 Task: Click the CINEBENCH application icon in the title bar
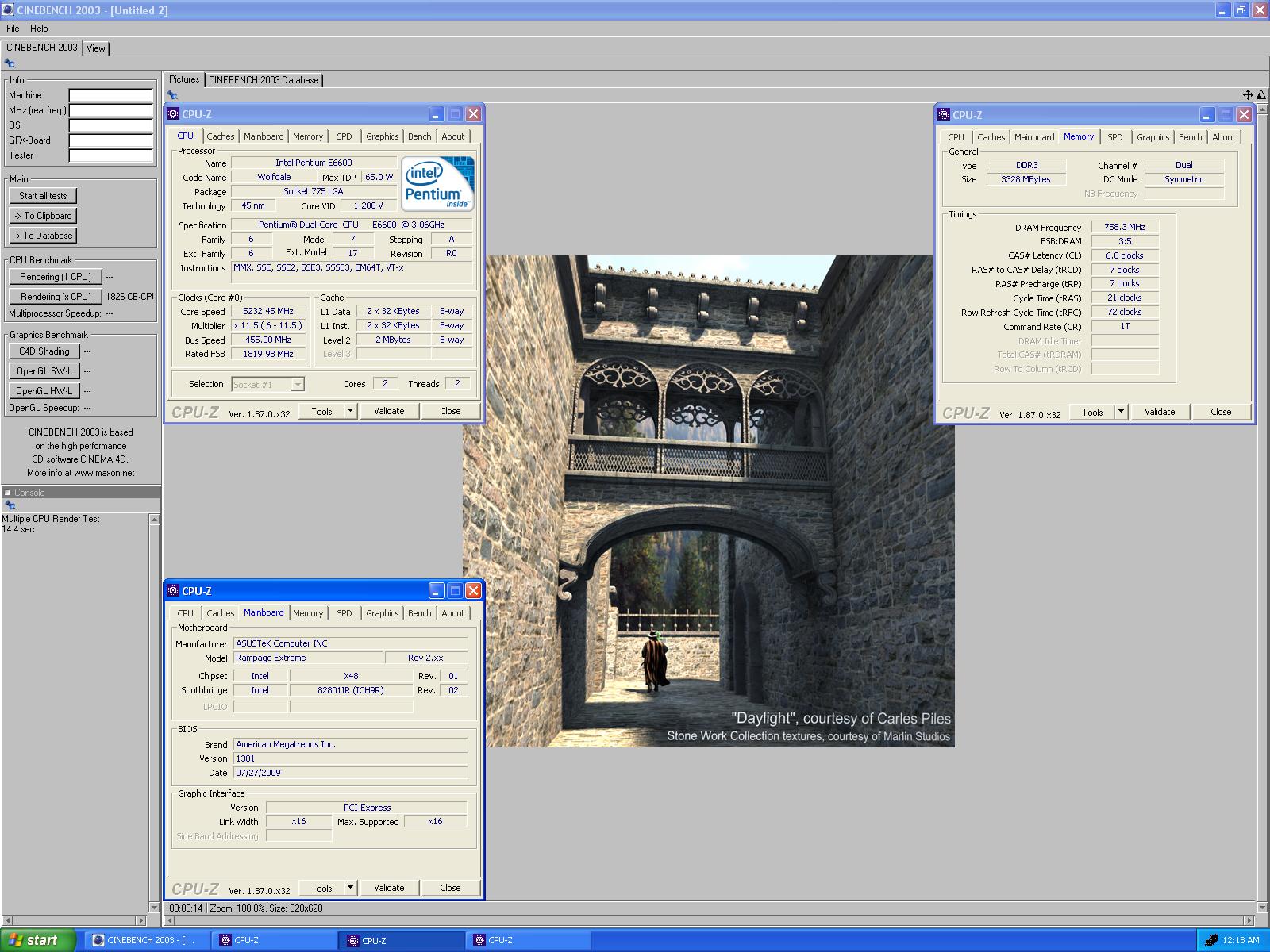point(8,10)
